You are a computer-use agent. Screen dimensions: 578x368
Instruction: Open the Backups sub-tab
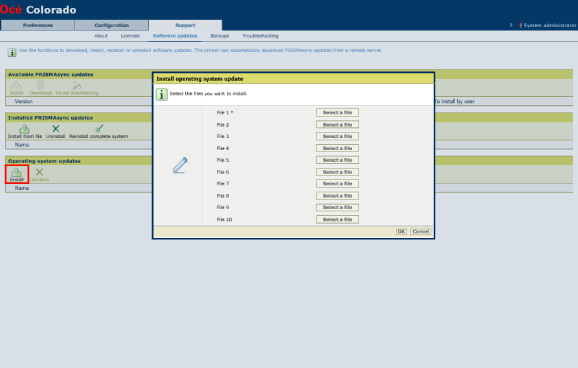click(x=220, y=36)
